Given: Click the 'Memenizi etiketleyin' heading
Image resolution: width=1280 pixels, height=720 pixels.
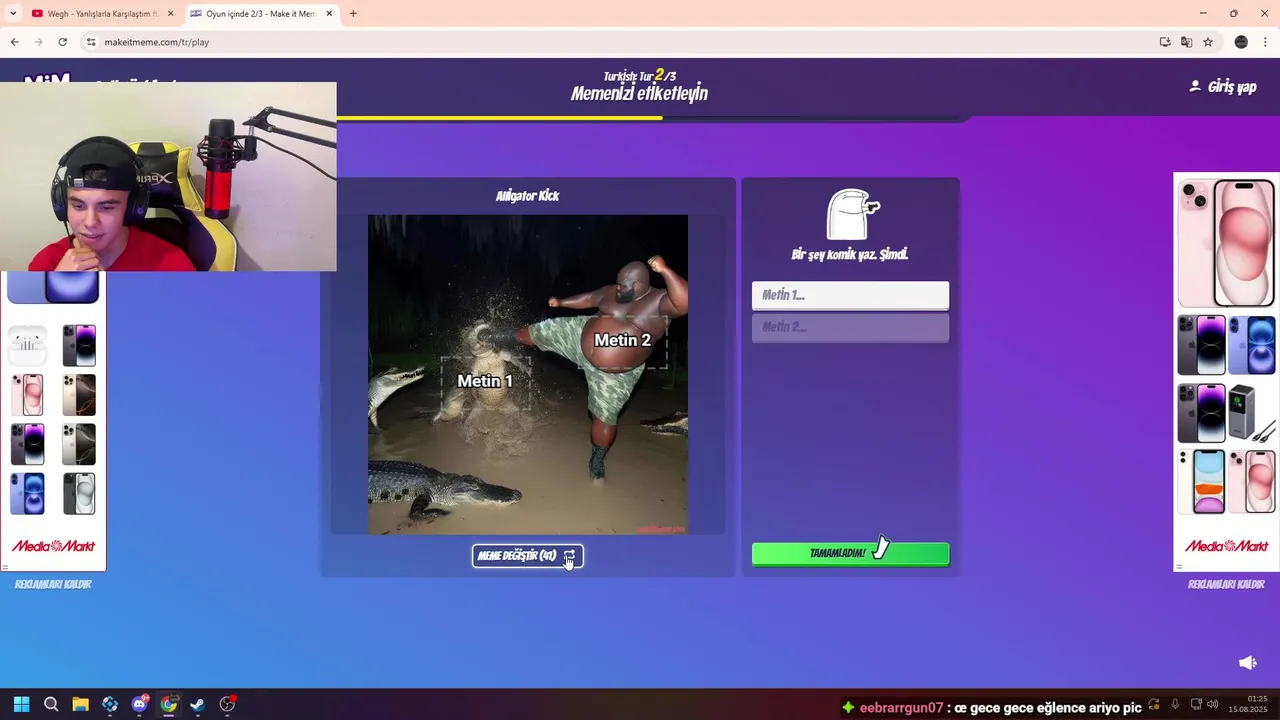Looking at the screenshot, I should [x=639, y=94].
